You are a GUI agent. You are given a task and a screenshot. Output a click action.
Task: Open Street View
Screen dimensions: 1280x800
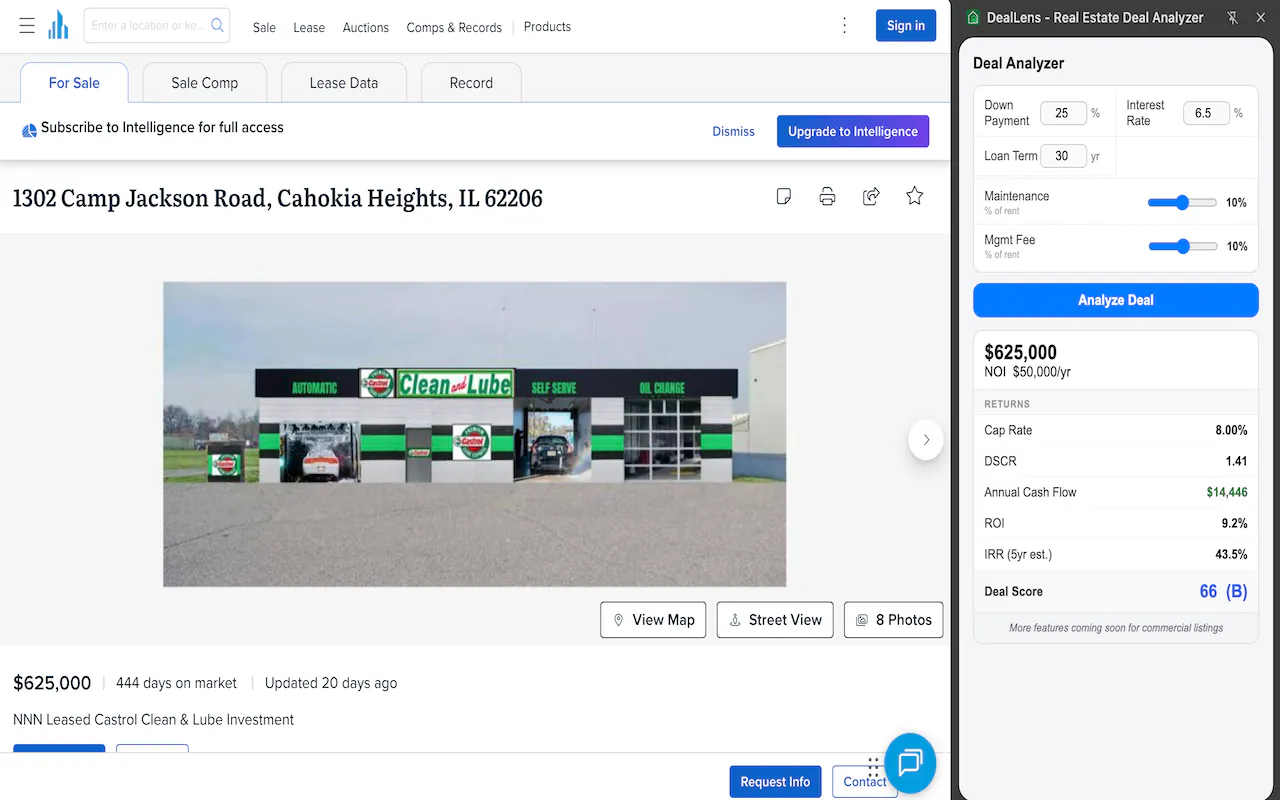click(x=775, y=620)
